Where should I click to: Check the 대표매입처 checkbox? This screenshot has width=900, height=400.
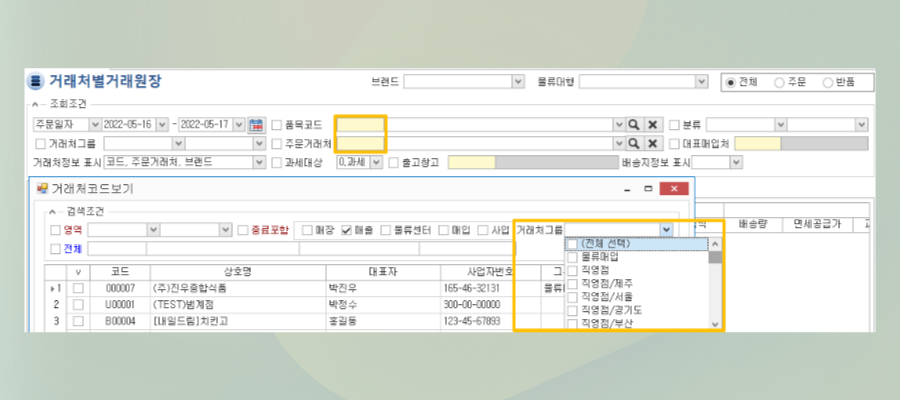pyautogui.click(x=674, y=143)
